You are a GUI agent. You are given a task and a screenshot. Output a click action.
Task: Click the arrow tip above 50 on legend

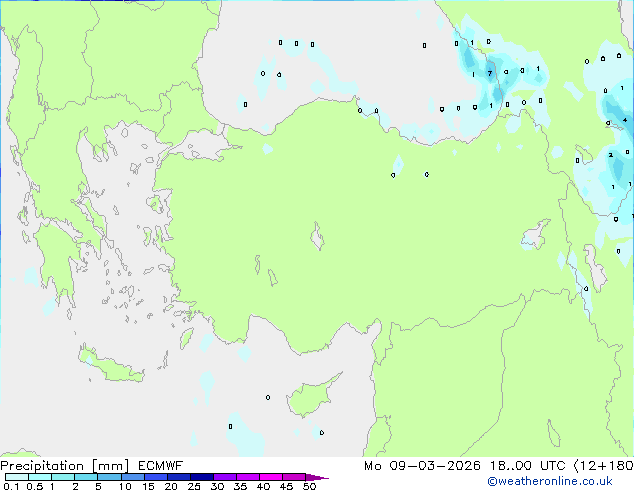point(317,477)
